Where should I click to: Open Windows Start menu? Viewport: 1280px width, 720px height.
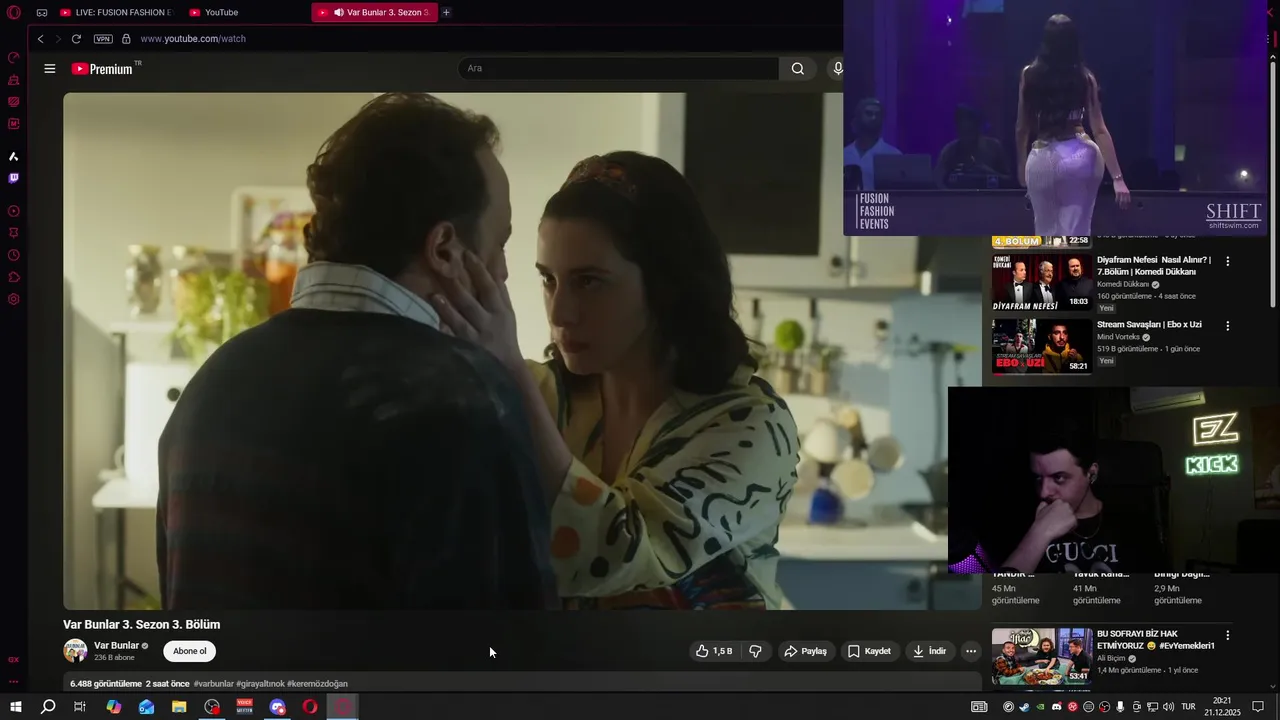pyautogui.click(x=15, y=707)
